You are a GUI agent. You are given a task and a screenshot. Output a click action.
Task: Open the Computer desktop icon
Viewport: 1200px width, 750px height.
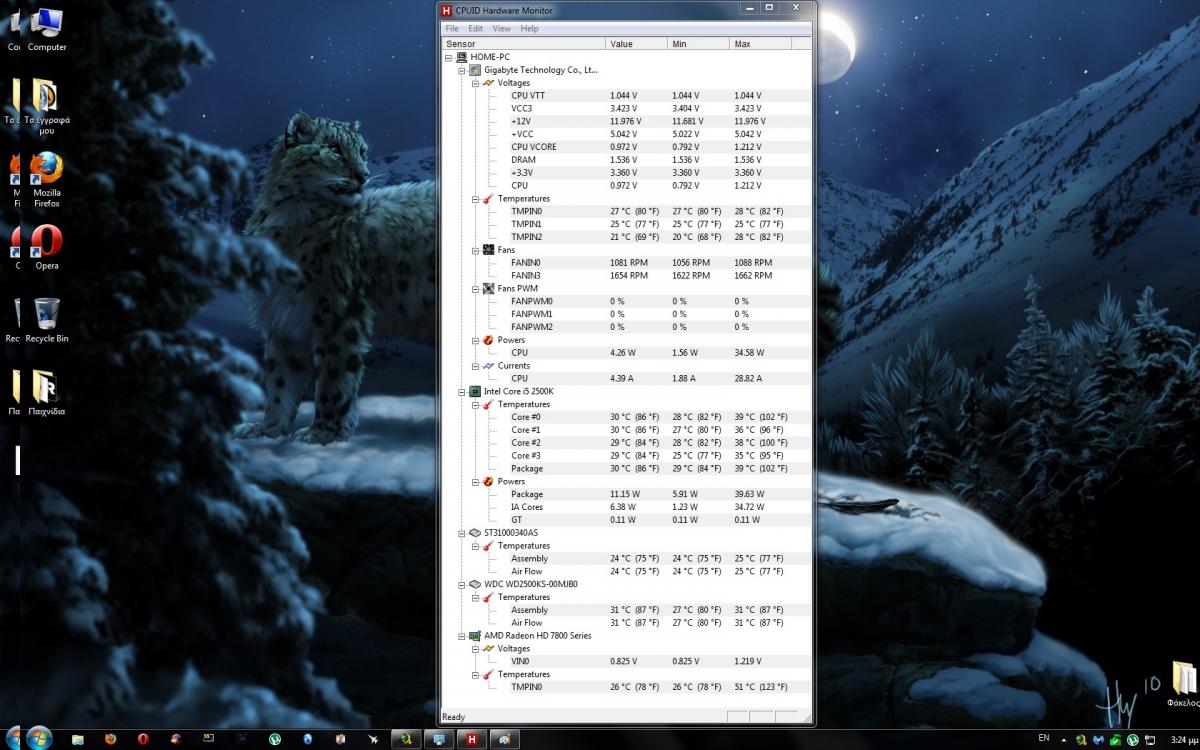[47, 30]
